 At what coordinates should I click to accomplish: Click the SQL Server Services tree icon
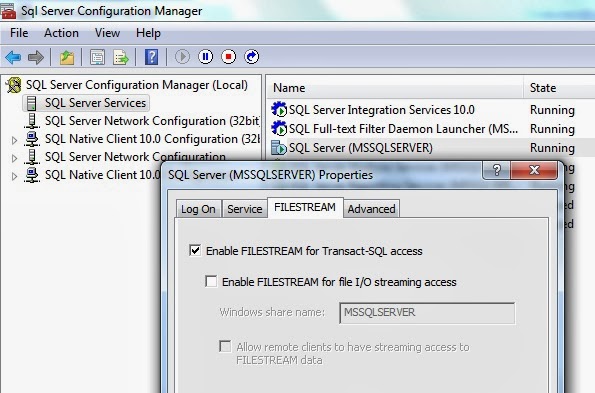pyautogui.click(x=32, y=103)
